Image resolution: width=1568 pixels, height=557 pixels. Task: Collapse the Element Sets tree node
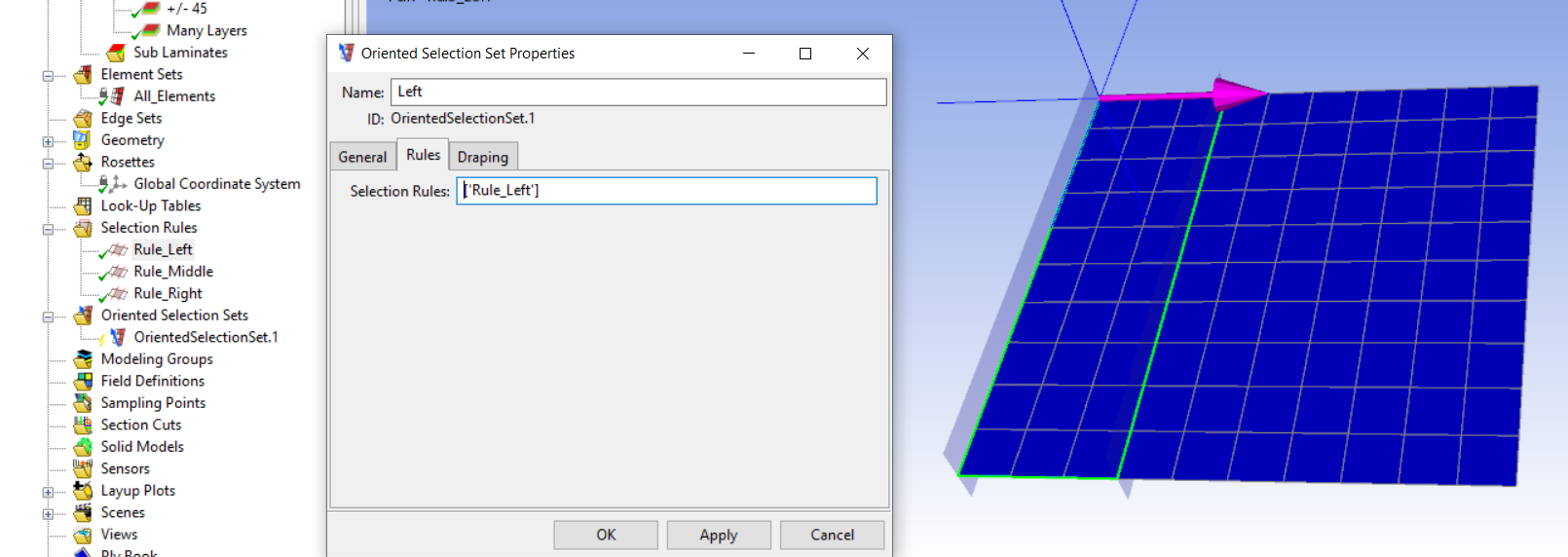pos(48,75)
